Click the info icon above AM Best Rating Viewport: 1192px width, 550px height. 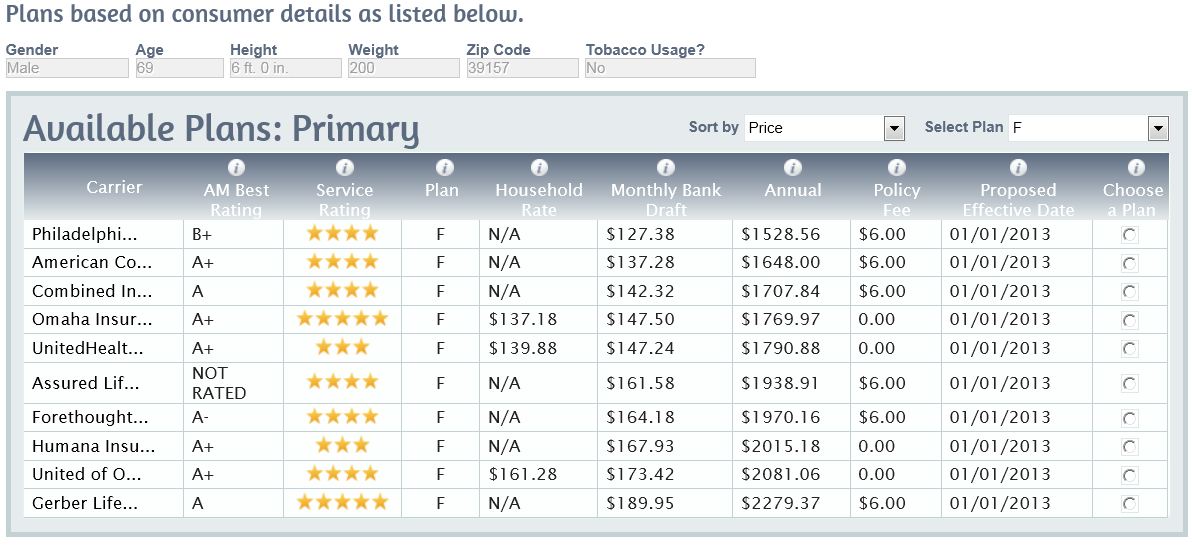[237, 168]
